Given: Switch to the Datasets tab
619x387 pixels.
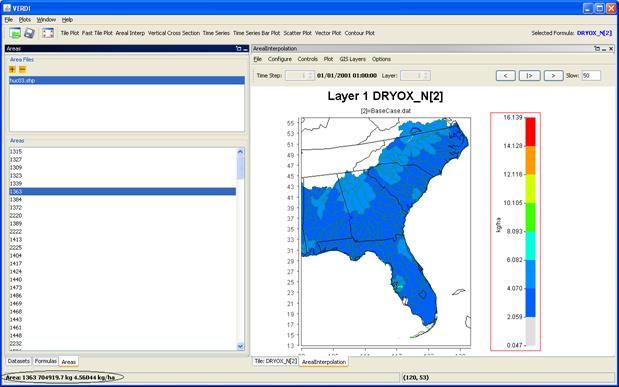Looking at the screenshot, I should click(x=19, y=361).
